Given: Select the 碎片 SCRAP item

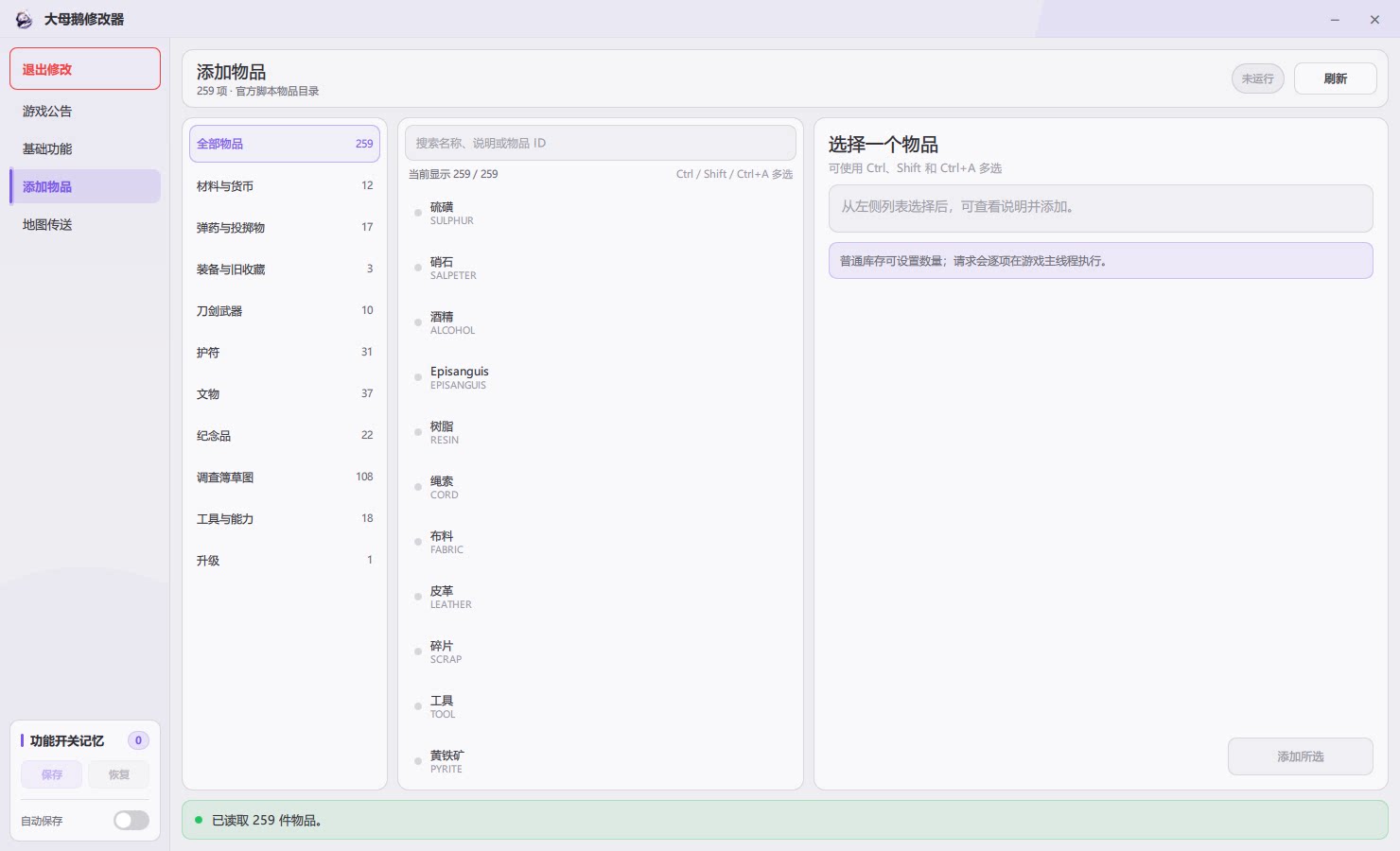Looking at the screenshot, I should [x=601, y=651].
